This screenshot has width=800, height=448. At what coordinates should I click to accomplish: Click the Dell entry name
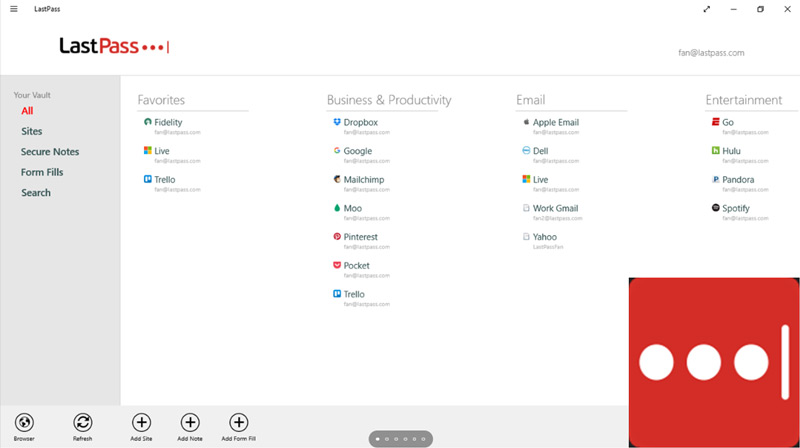pos(540,151)
